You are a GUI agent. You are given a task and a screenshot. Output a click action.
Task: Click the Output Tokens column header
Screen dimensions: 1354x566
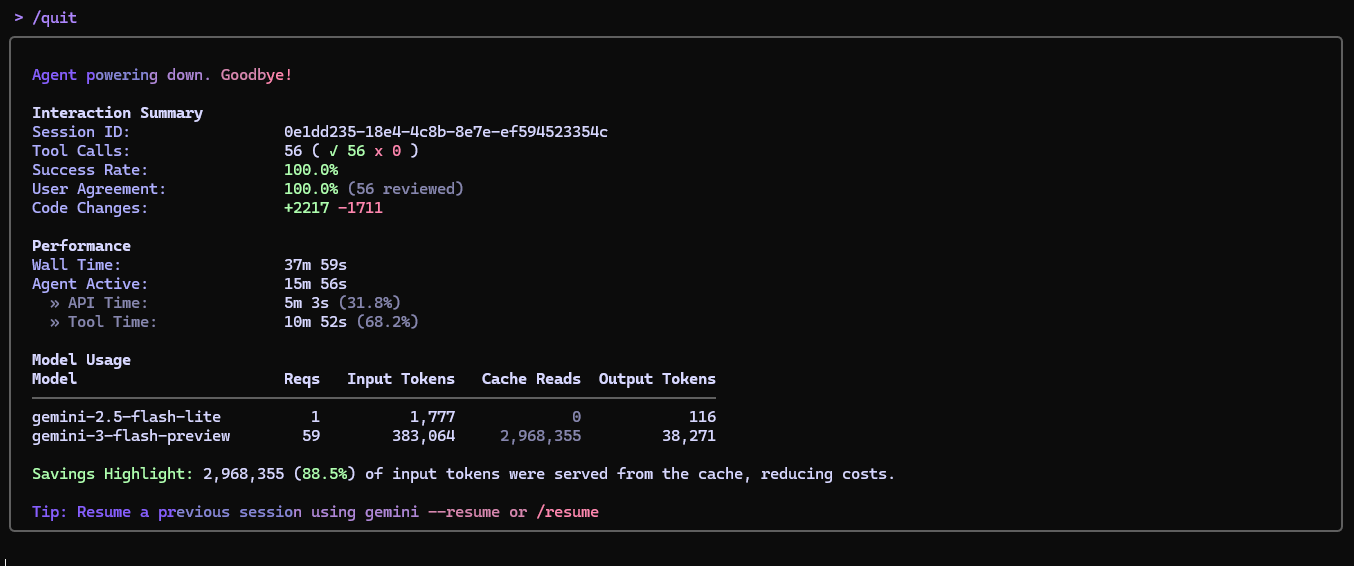[x=657, y=379]
